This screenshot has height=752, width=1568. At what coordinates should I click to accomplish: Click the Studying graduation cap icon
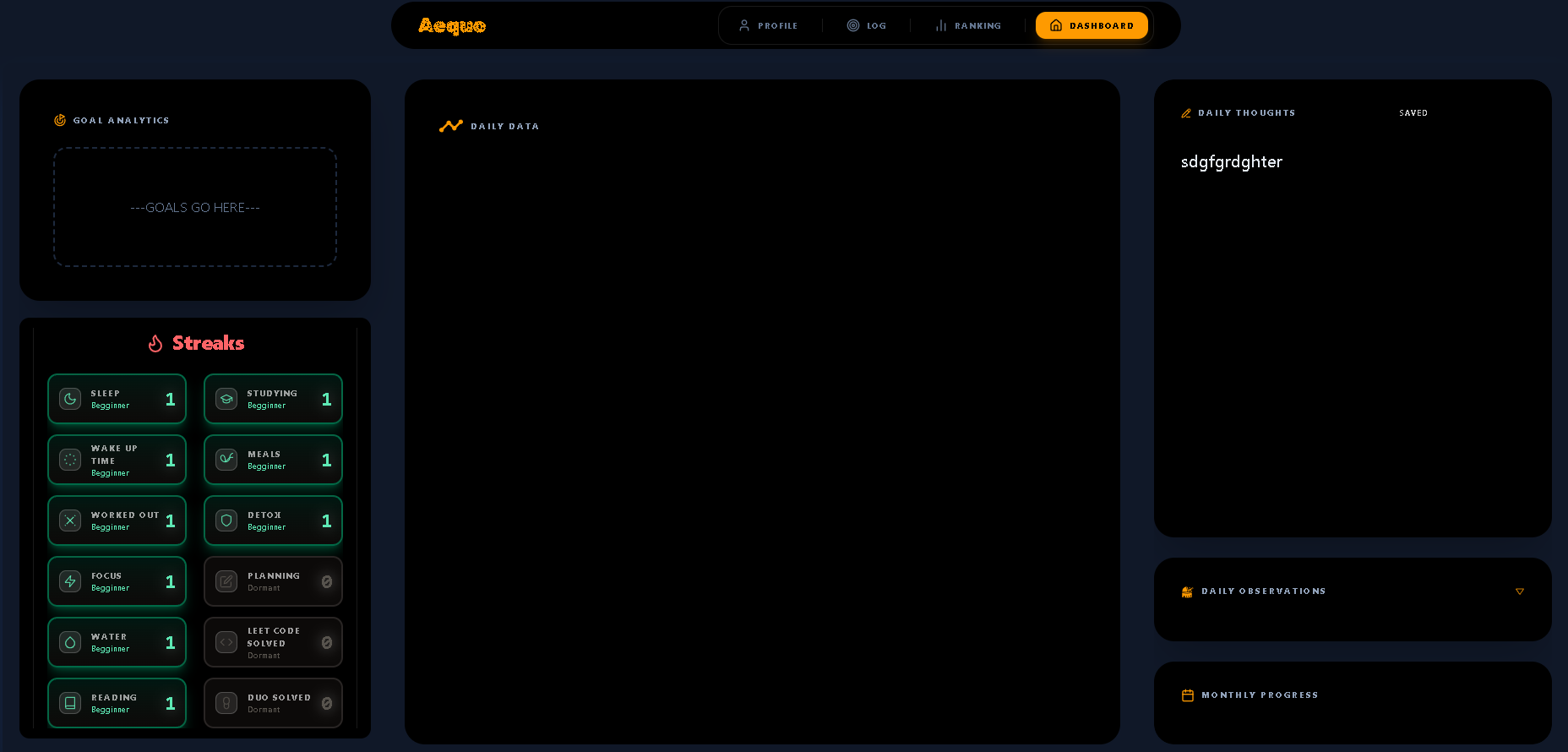click(226, 399)
